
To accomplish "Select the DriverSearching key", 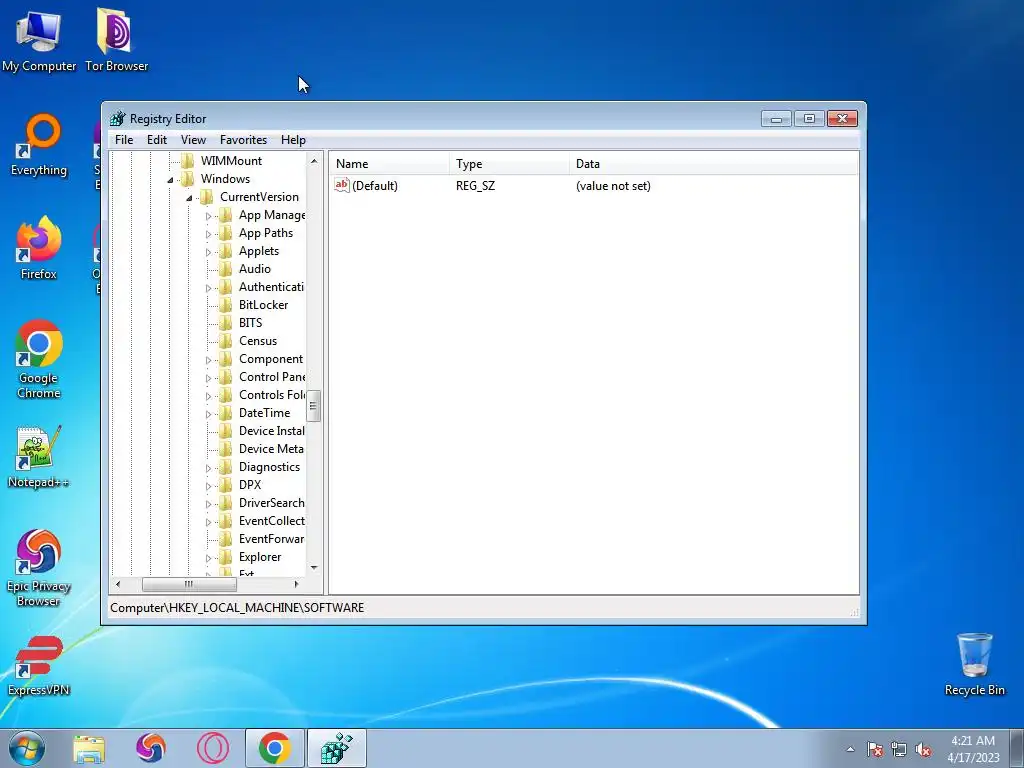I will [272, 503].
